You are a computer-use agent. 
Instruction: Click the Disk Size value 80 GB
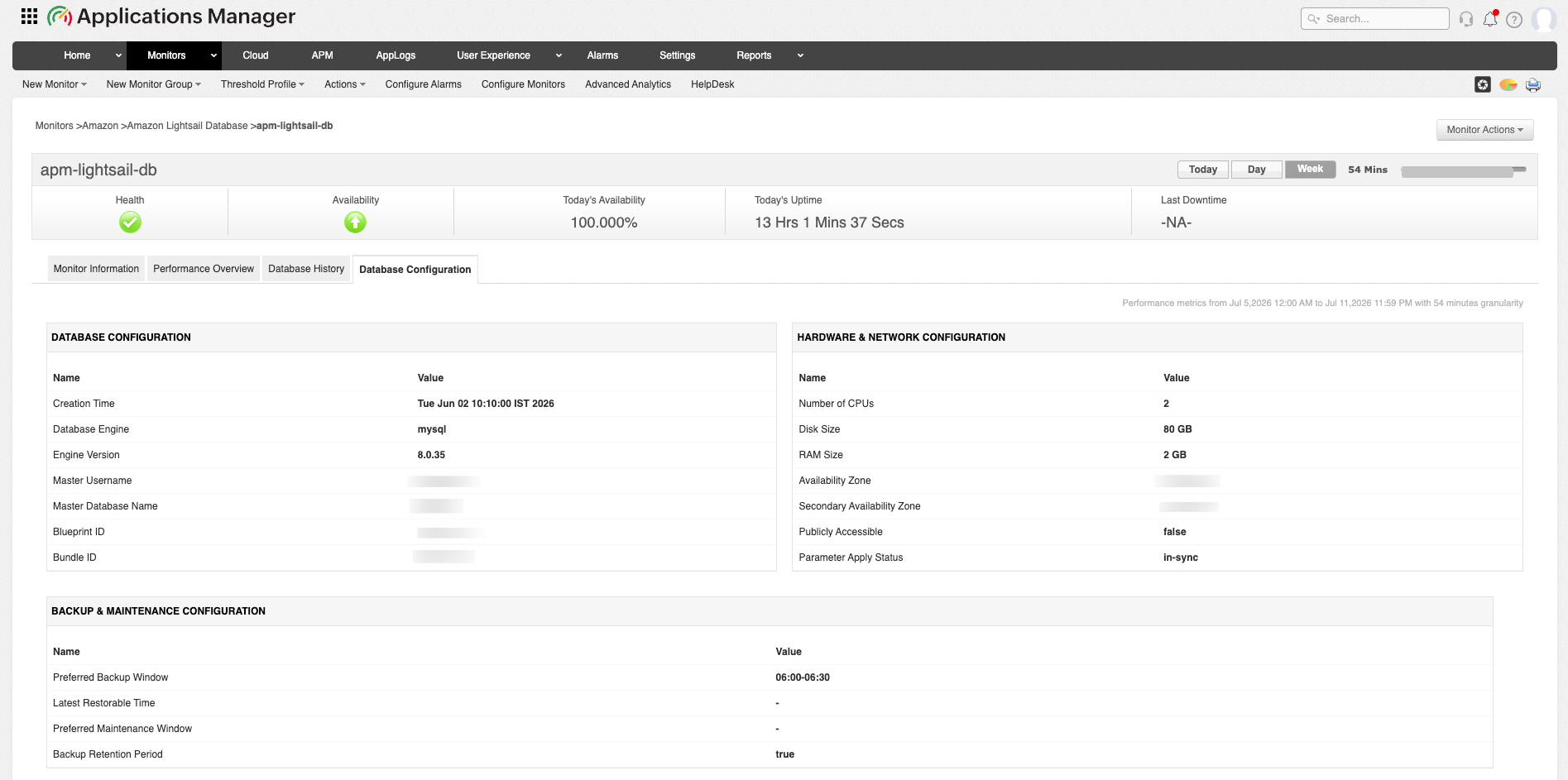pyautogui.click(x=1177, y=429)
